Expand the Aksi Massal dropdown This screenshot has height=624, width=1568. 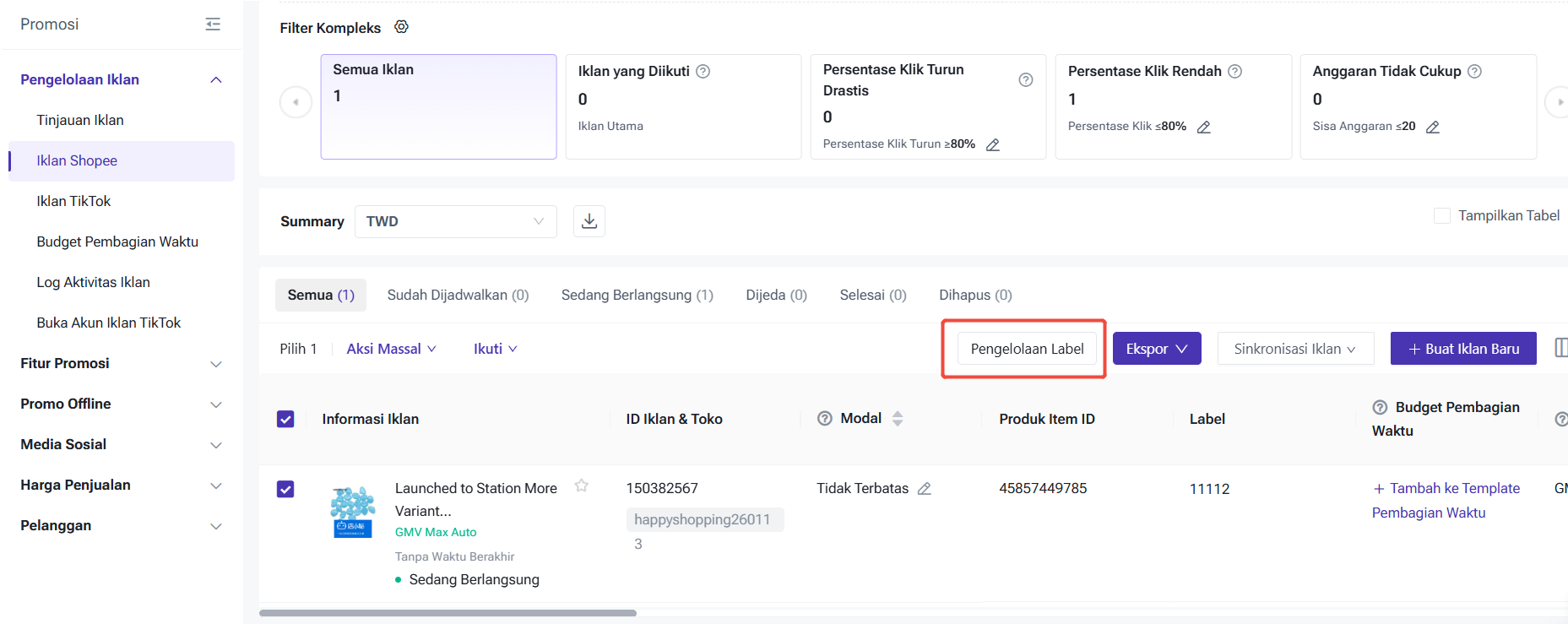tap(391, 349)
